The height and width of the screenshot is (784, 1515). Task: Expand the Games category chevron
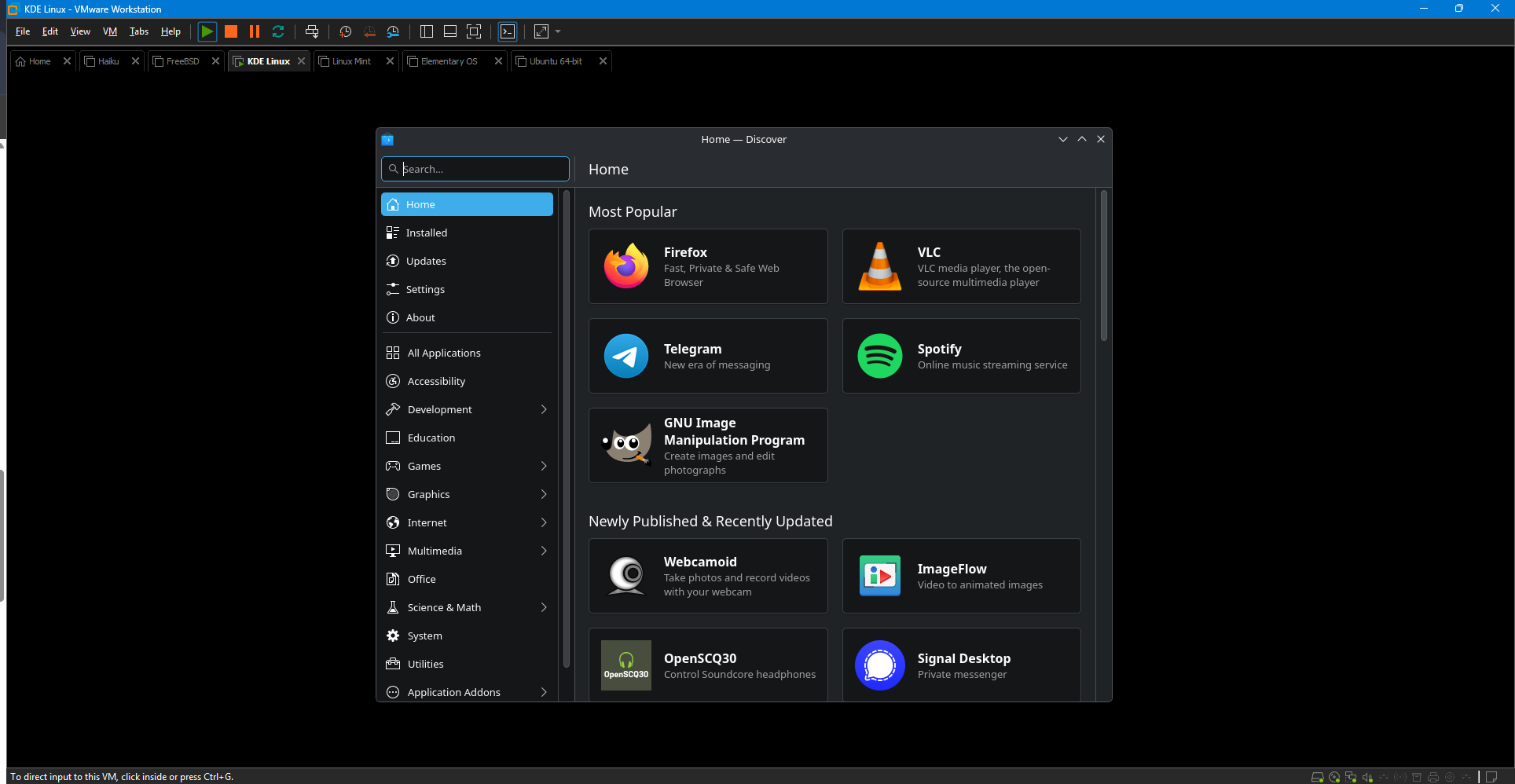544,466
